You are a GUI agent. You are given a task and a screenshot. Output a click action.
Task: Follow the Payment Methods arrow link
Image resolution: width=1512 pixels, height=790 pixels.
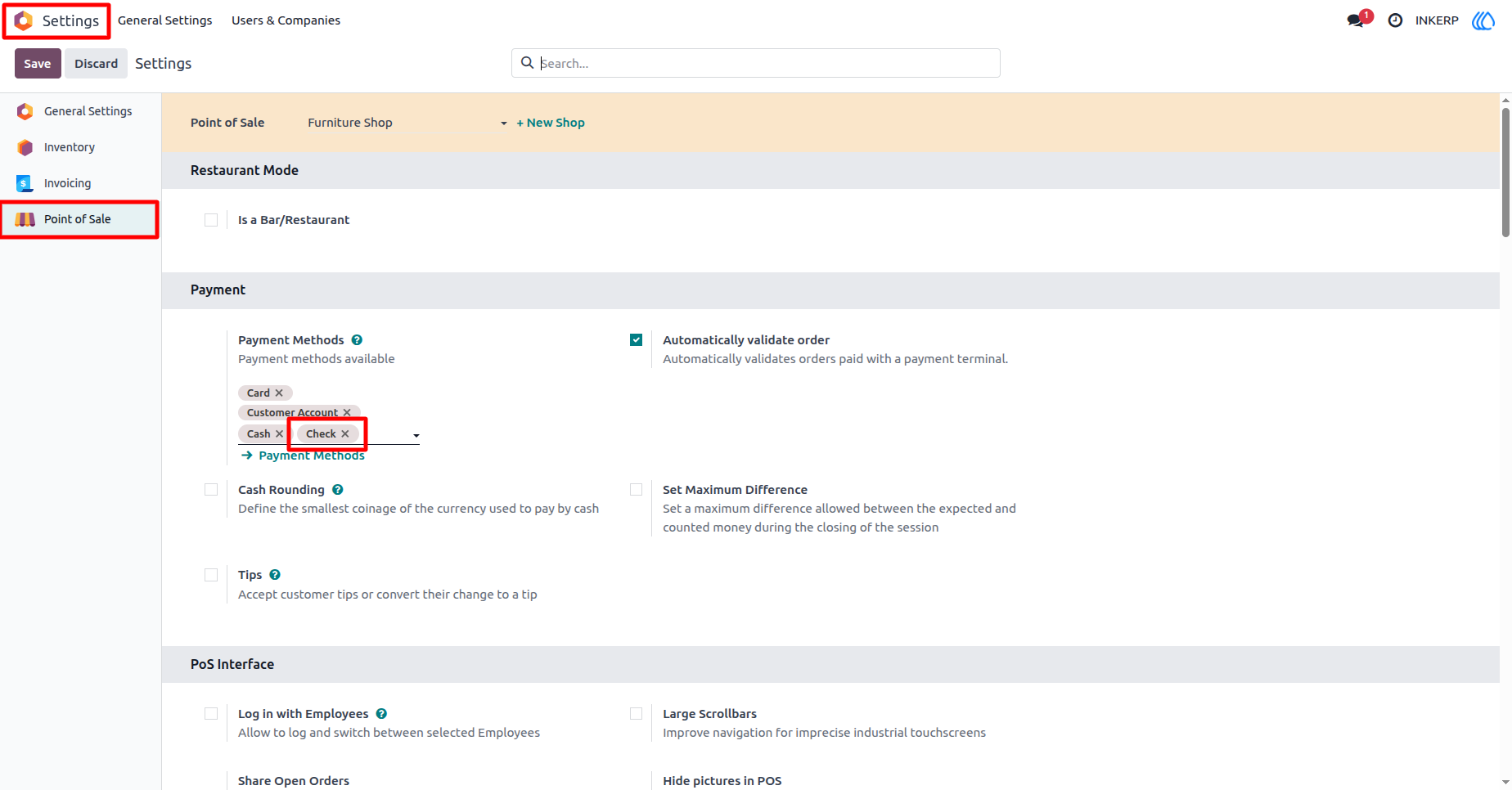304,456
